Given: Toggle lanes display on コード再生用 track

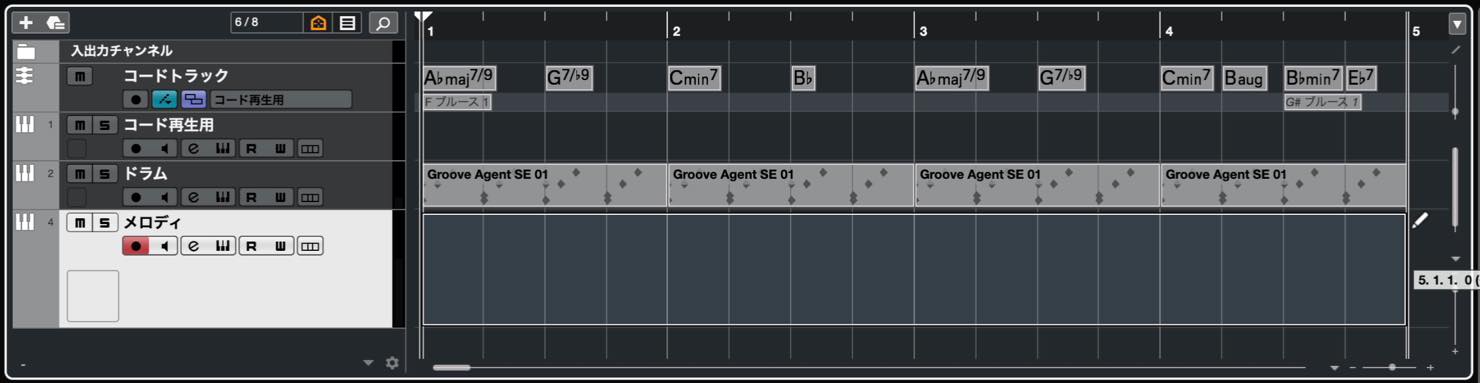Looking at the screenshot, I should [311, 148].
